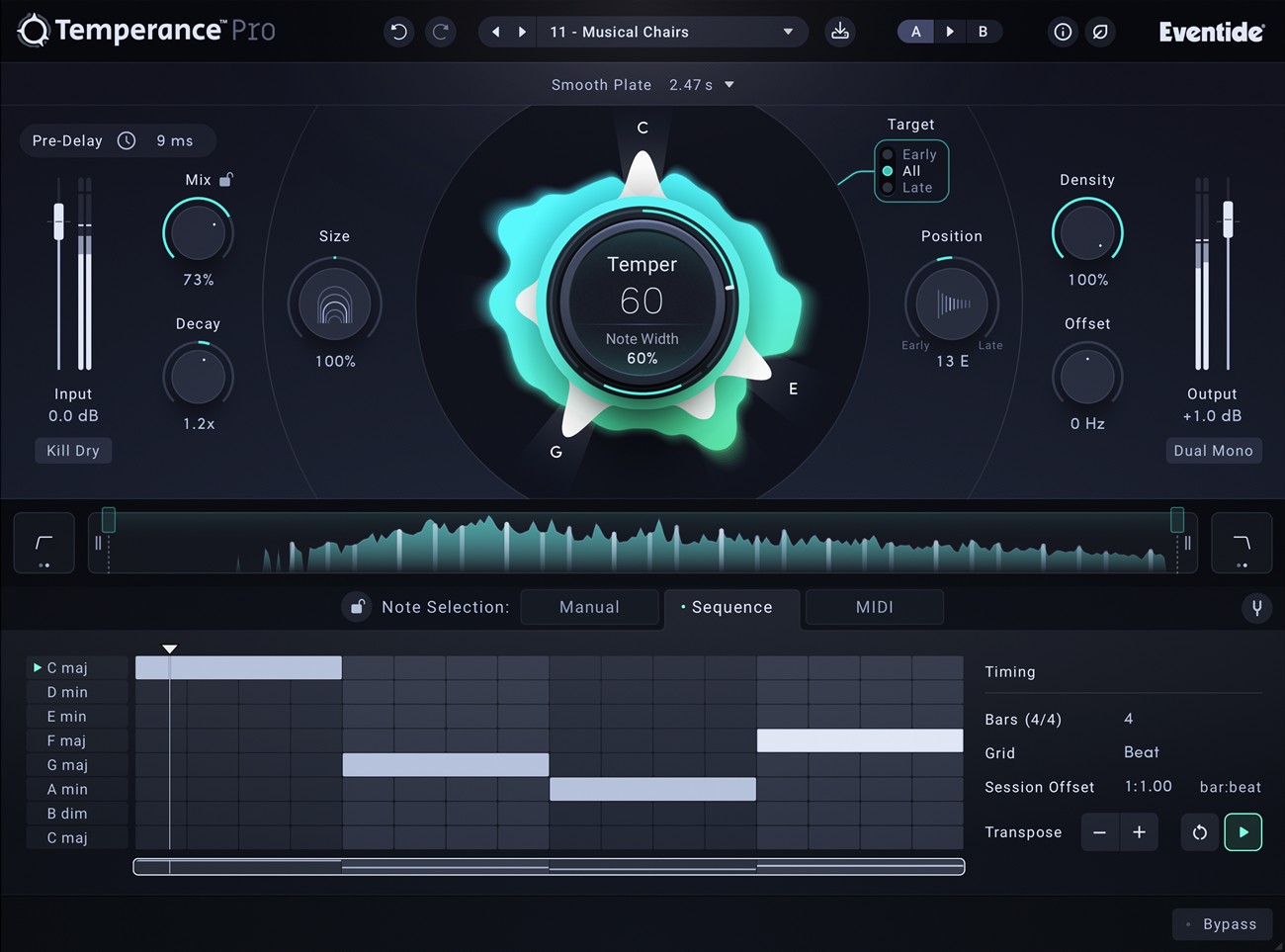
Task: Click the Input level fader handle
Action: click(58, 220)
